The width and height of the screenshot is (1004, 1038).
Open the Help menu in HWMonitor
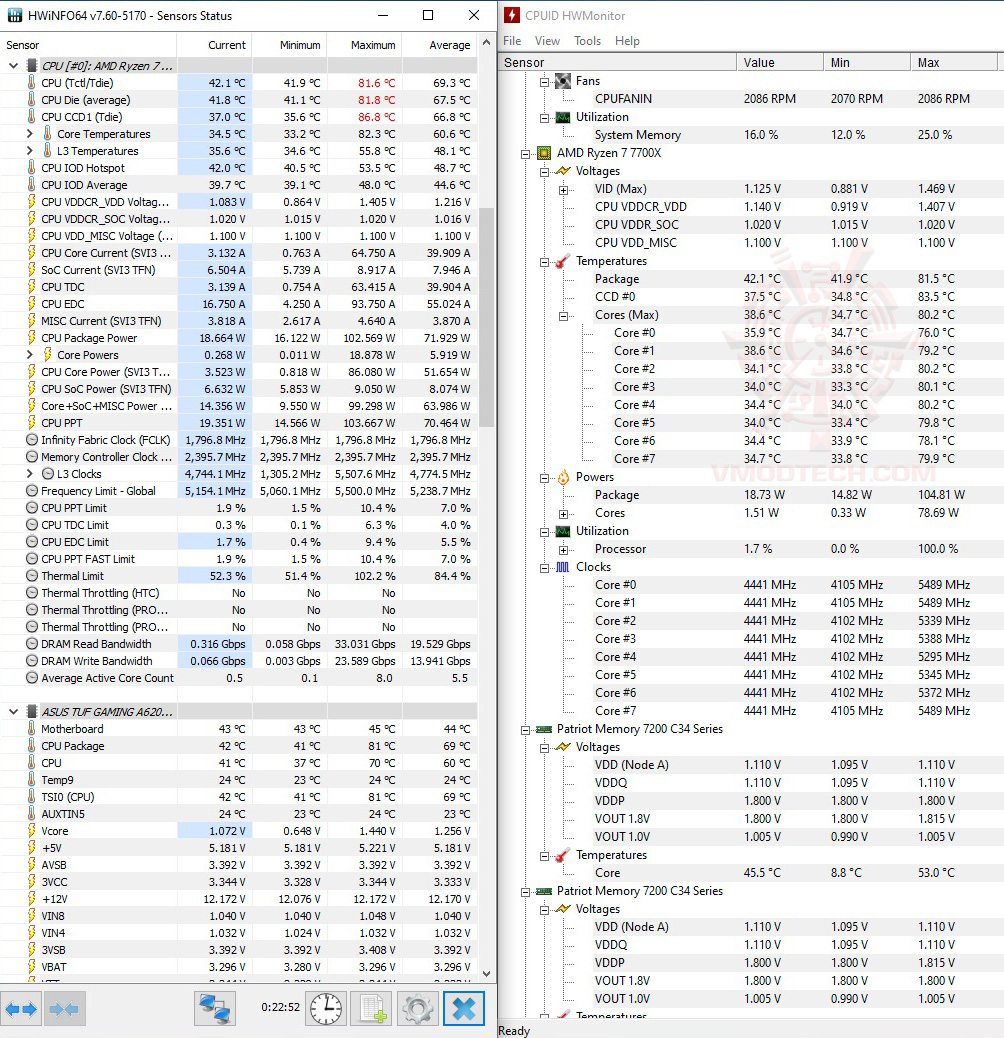coord(627,41)
